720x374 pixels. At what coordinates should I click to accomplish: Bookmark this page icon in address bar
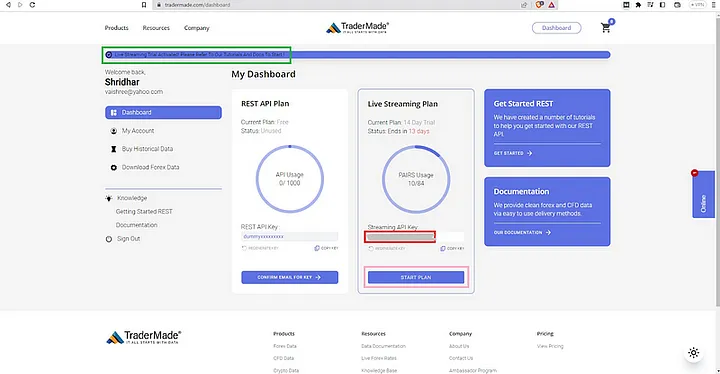144,5
